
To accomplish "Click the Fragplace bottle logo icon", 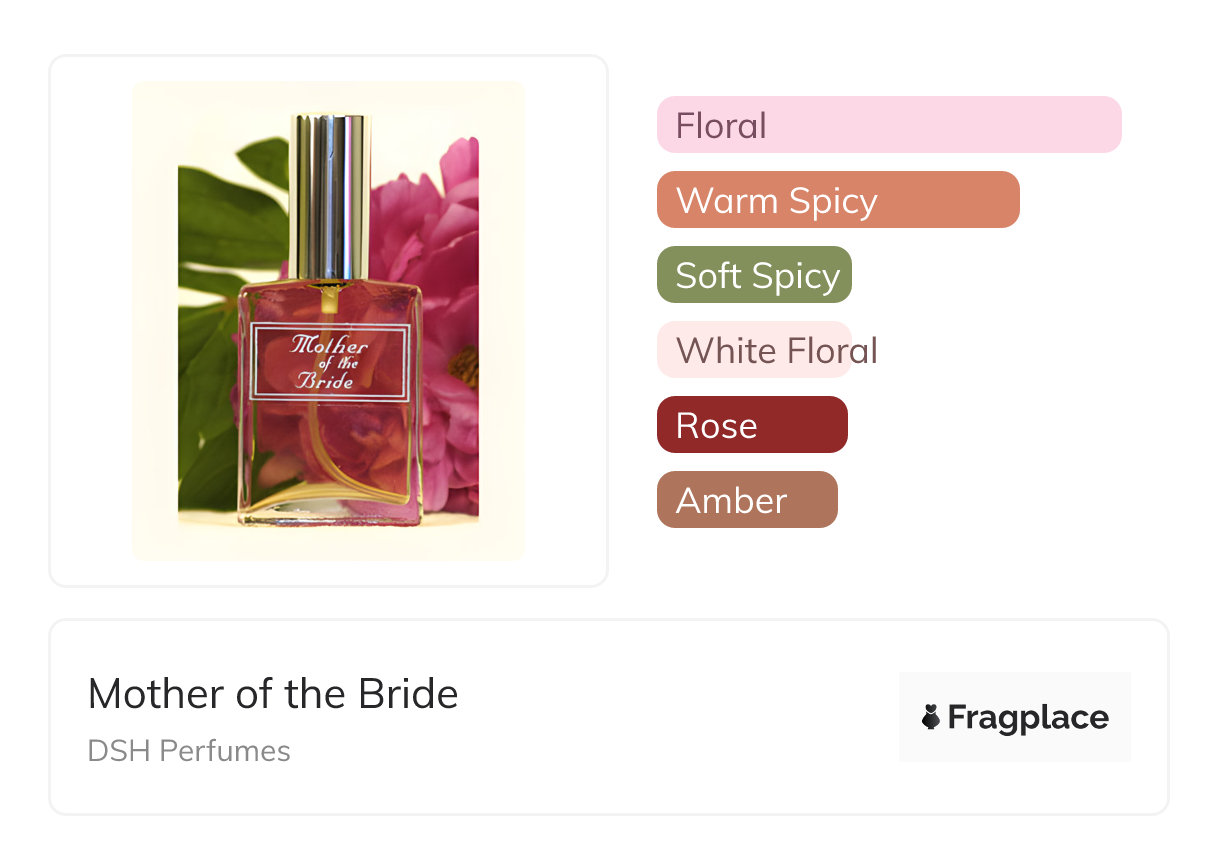I will [x=931, y=717].
